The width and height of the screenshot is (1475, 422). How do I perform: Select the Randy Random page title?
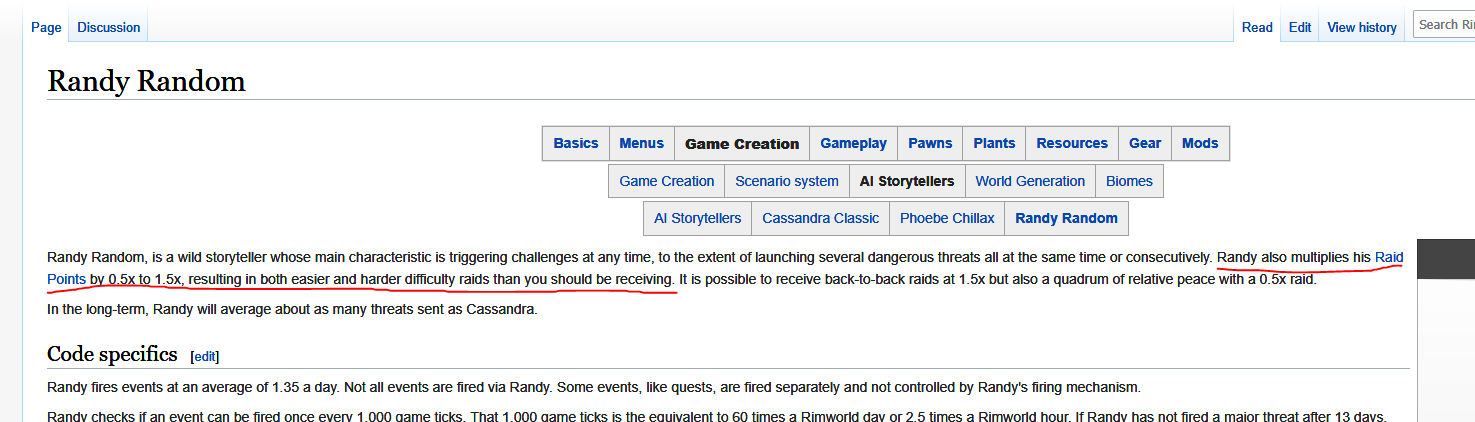146,81
